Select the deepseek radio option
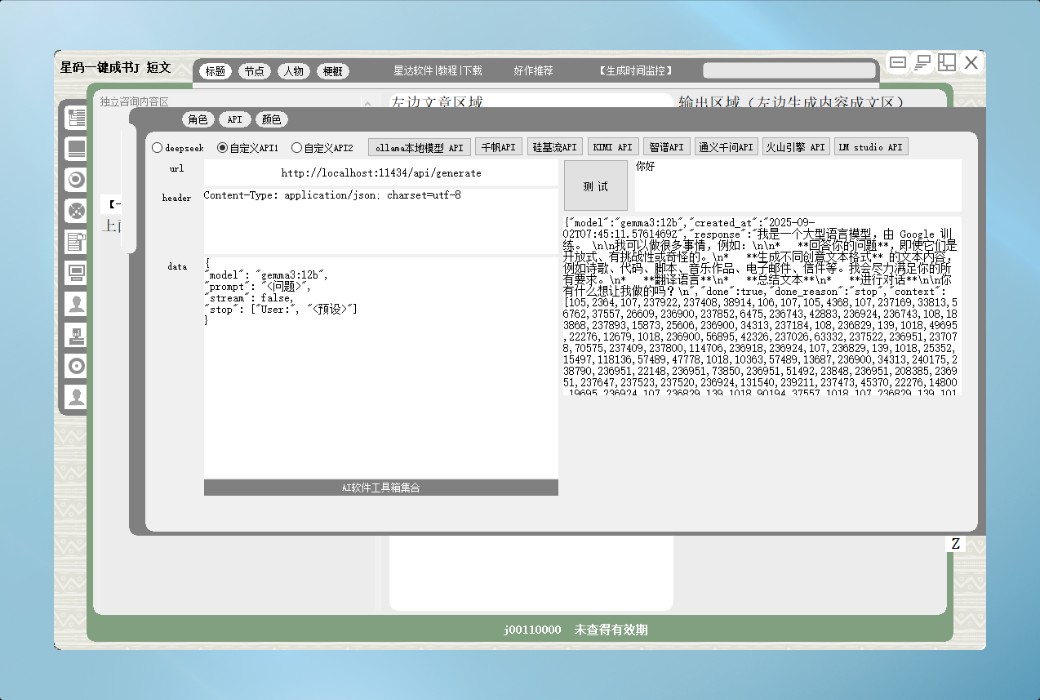 coord(158,148)
